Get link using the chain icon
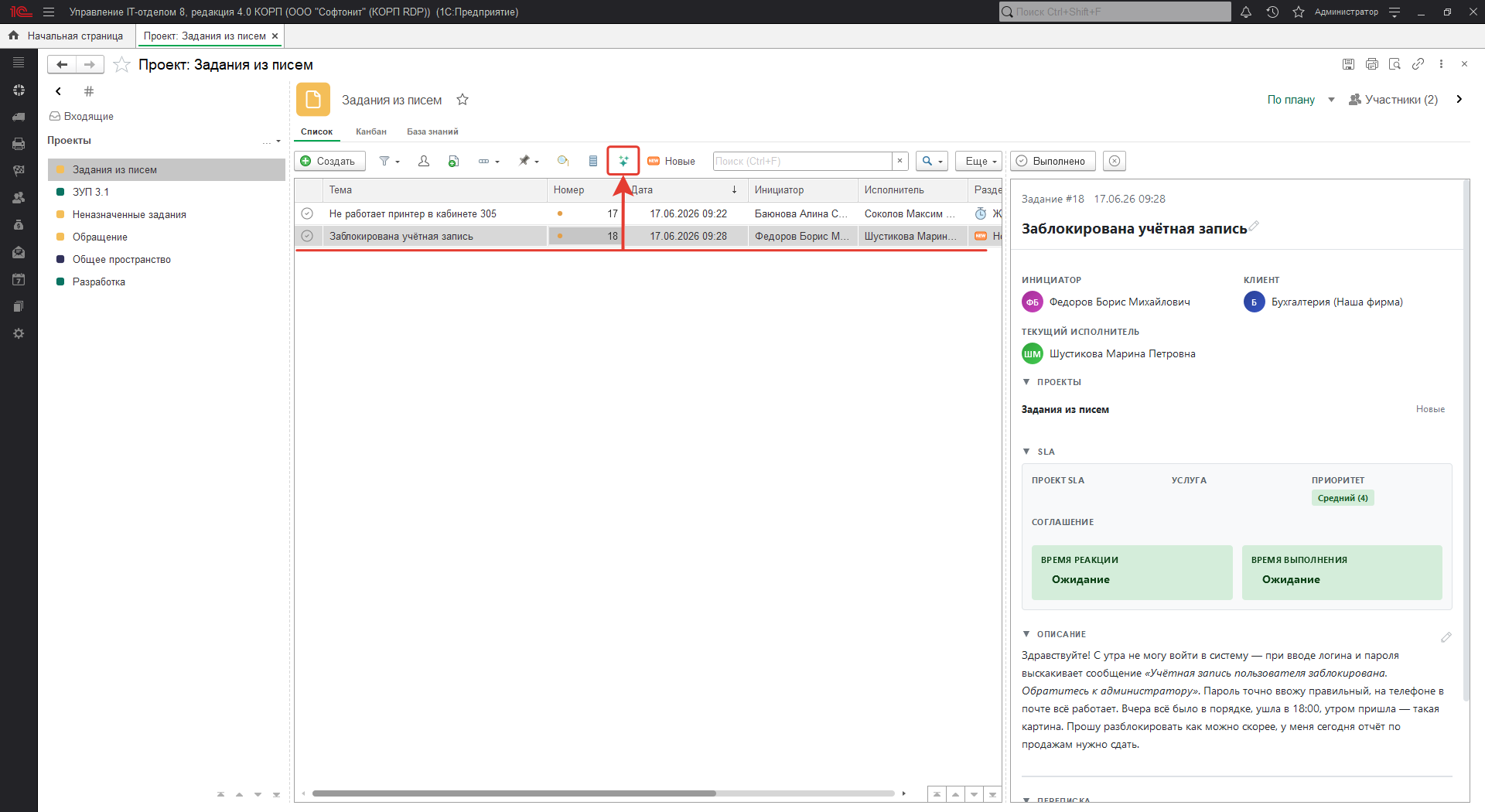 pyautogui.click(x=1418, y=64)
